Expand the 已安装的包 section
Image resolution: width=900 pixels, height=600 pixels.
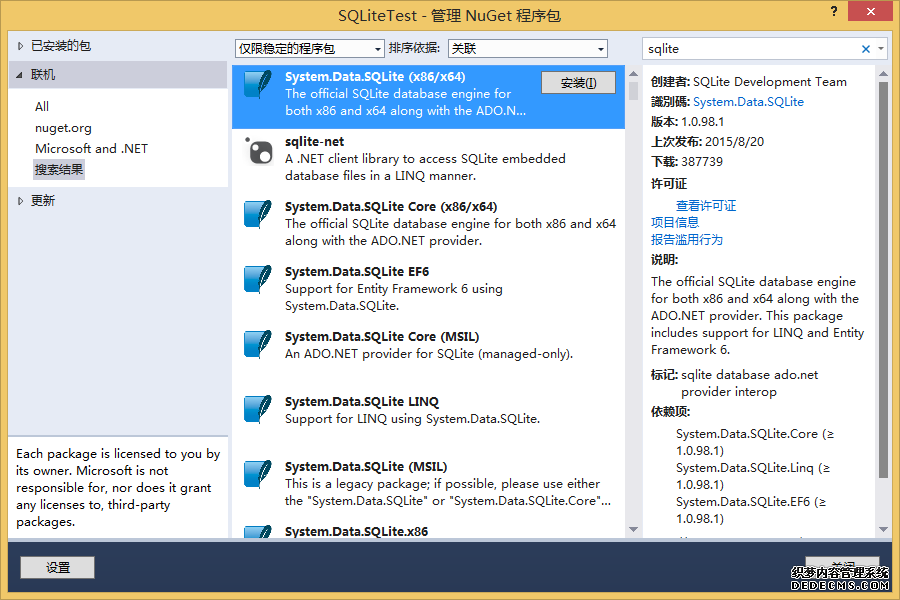20,46
